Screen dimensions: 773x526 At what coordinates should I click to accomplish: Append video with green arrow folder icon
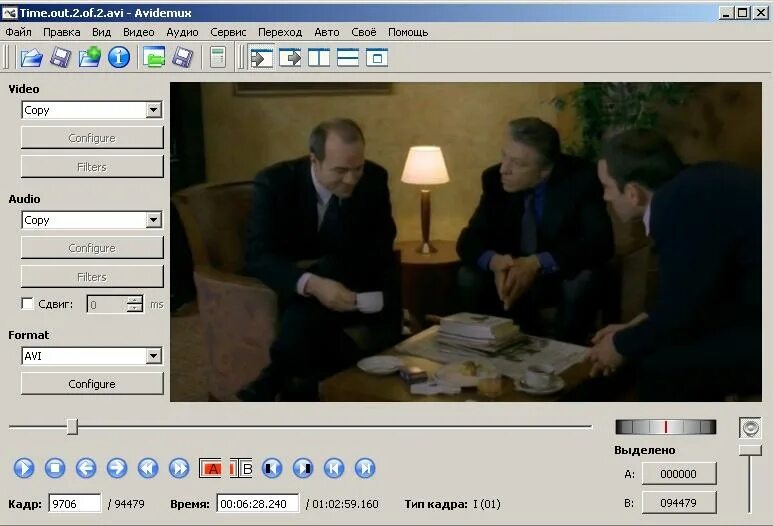coord(90,57)
